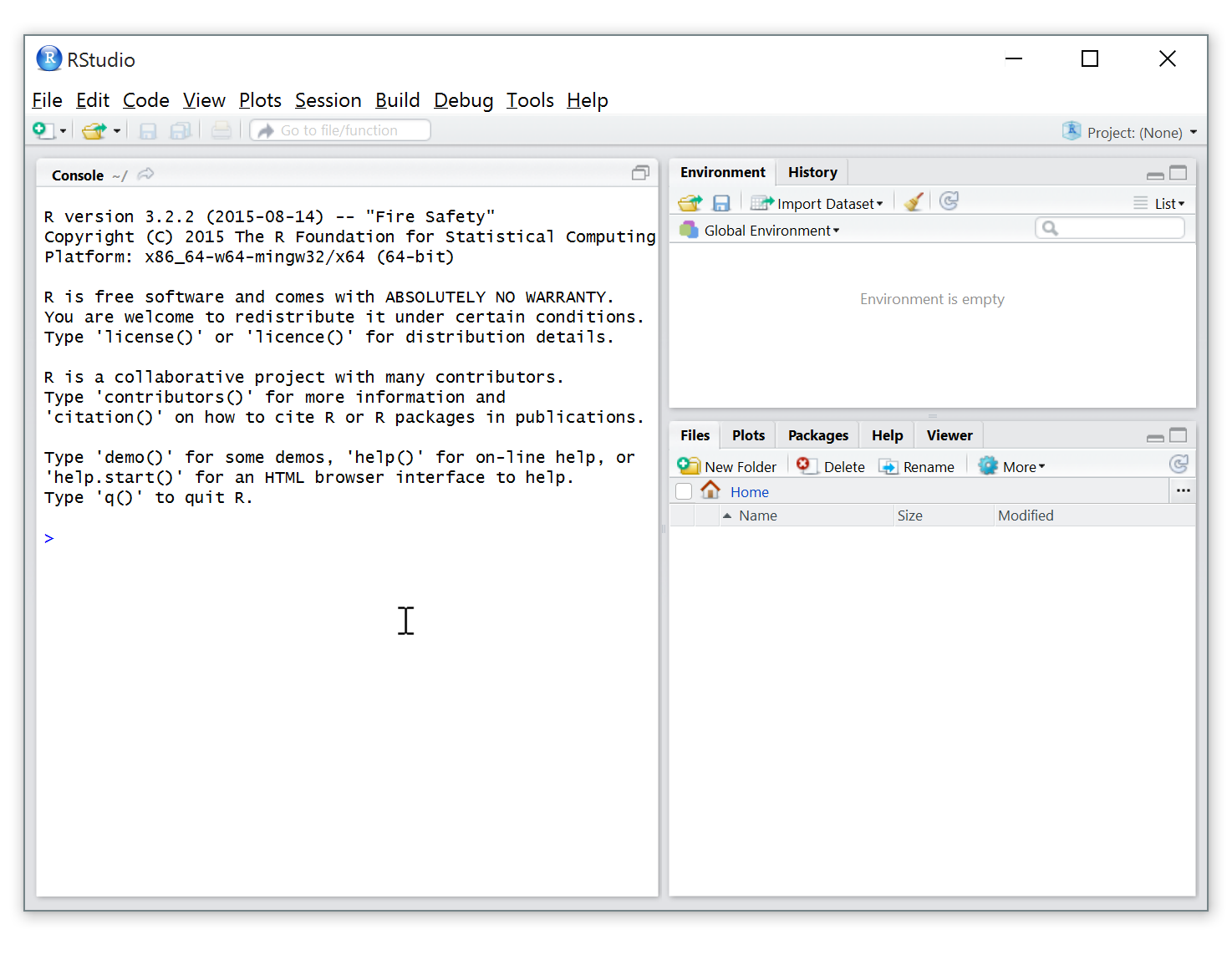Open the Help menu in the menu bar
Screen dimensions: 1232x955
coord(588,100)
